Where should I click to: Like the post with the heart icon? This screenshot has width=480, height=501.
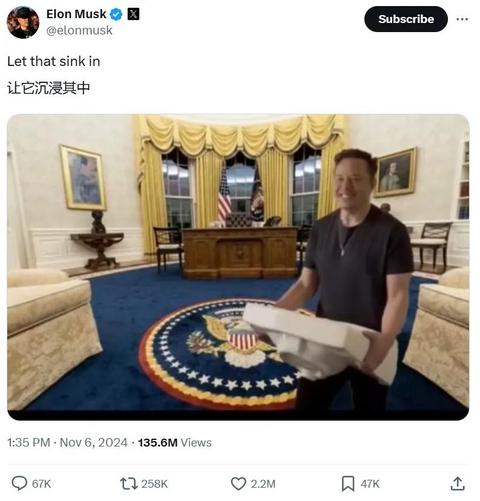point(238,484)
